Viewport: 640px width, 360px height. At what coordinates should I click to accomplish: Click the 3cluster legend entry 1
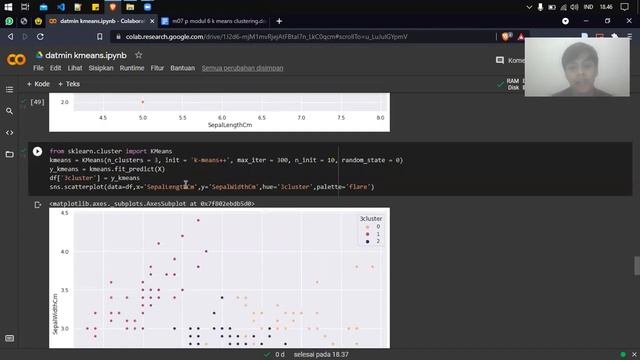373,234
